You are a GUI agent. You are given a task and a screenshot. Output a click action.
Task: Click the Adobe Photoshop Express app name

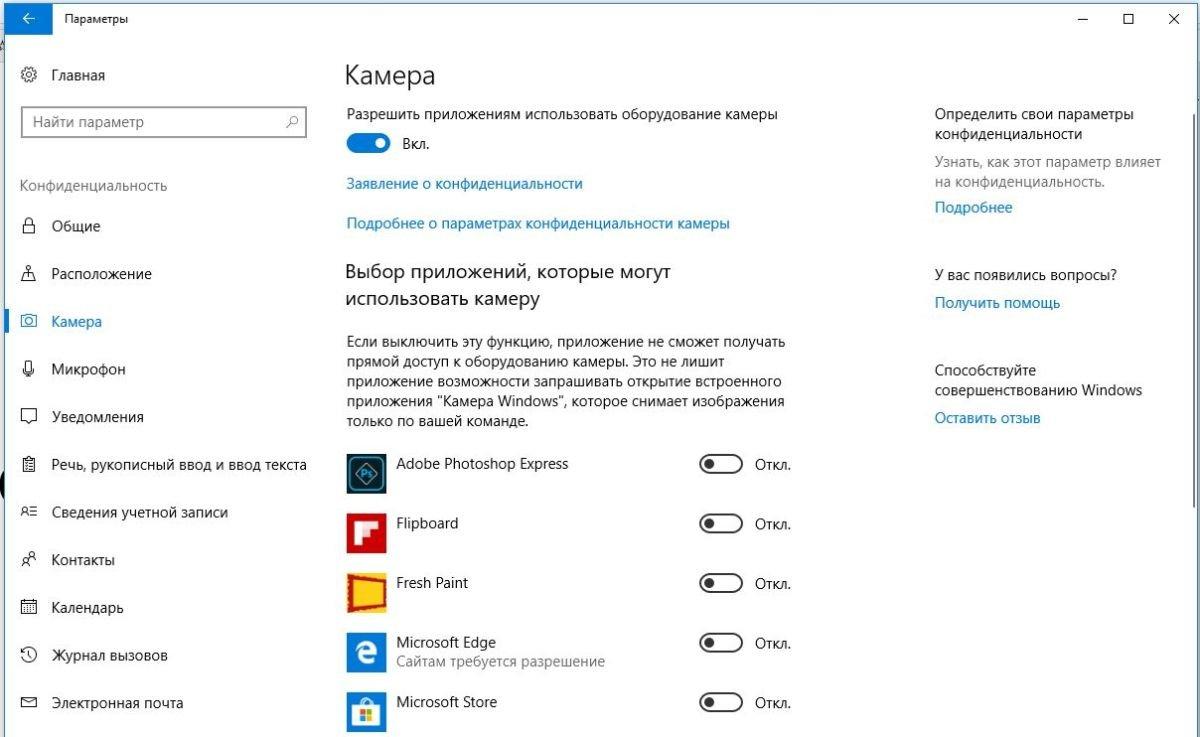(482, 464)
